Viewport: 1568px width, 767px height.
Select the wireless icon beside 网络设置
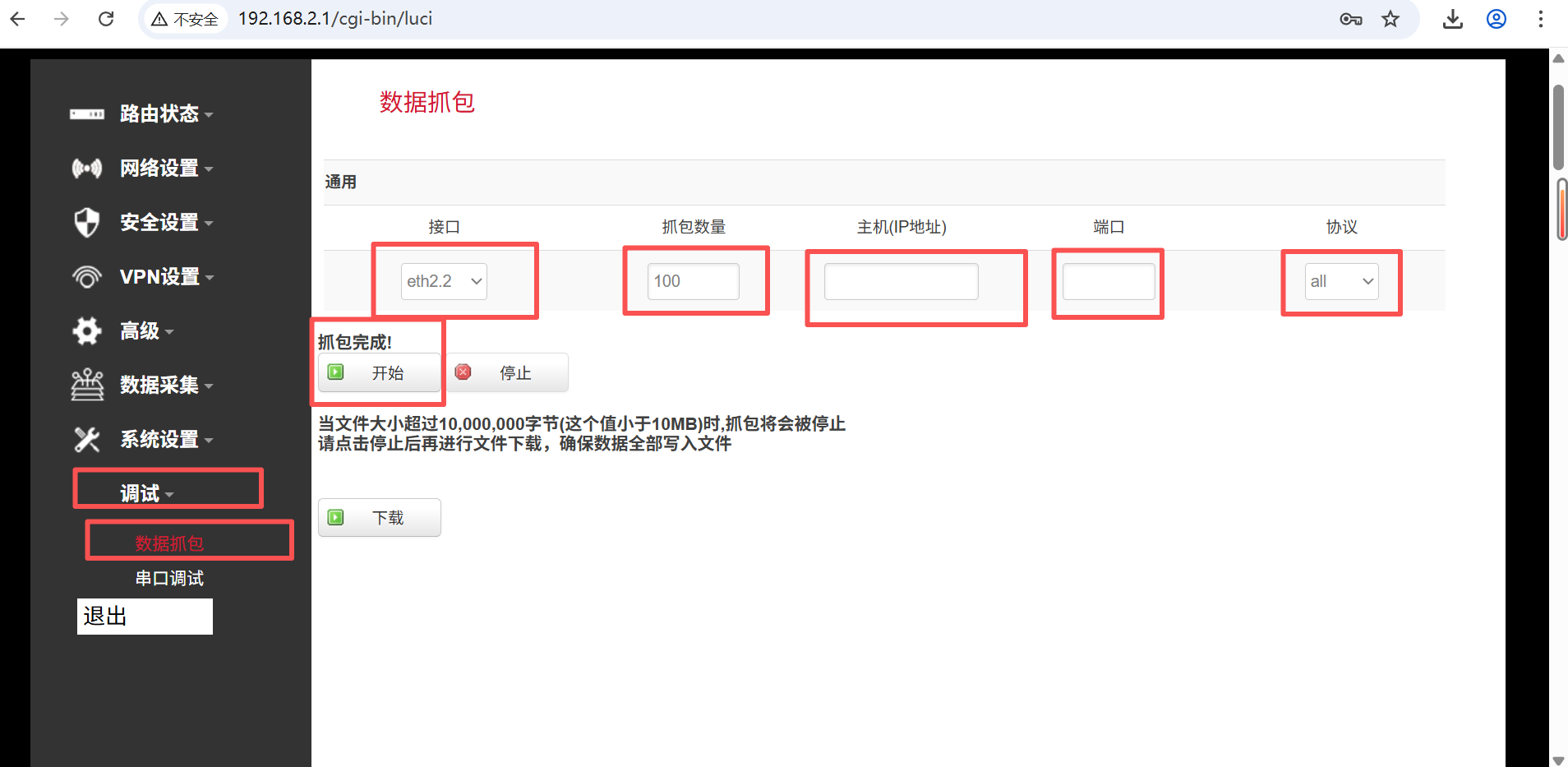click(86, 169)
